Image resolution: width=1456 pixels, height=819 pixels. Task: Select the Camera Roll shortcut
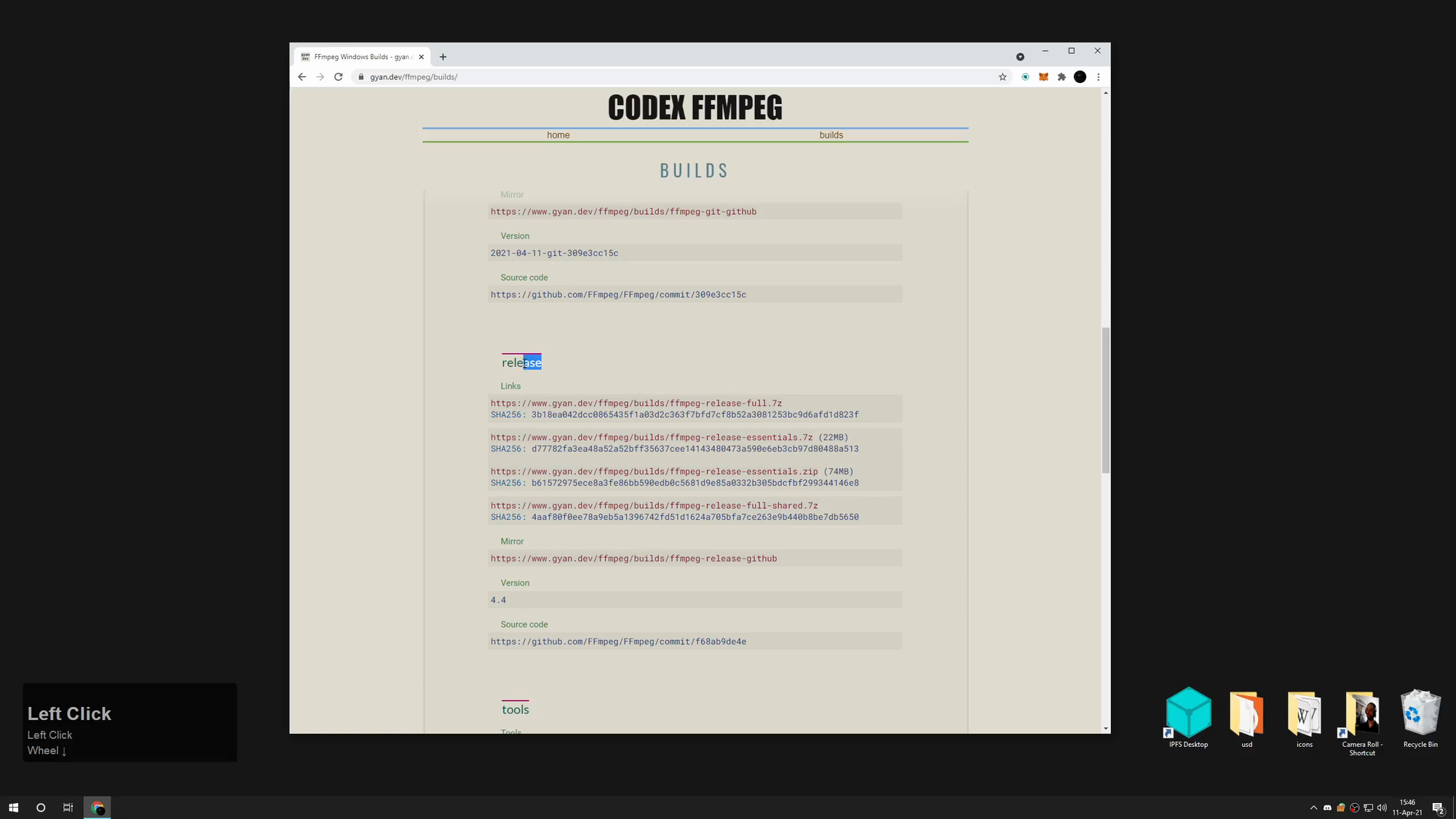pyautogui.click(x=1362, y=723)
